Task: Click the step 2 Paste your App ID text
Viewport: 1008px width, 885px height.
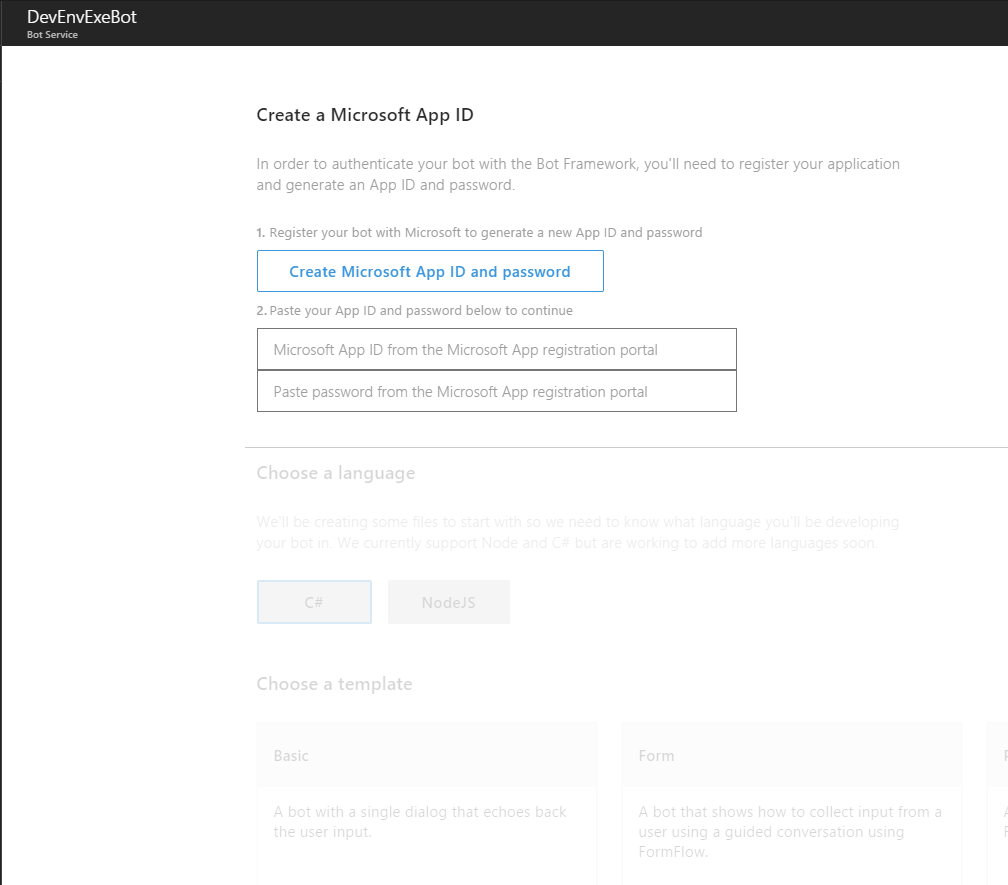Action: tap(415, 310)
